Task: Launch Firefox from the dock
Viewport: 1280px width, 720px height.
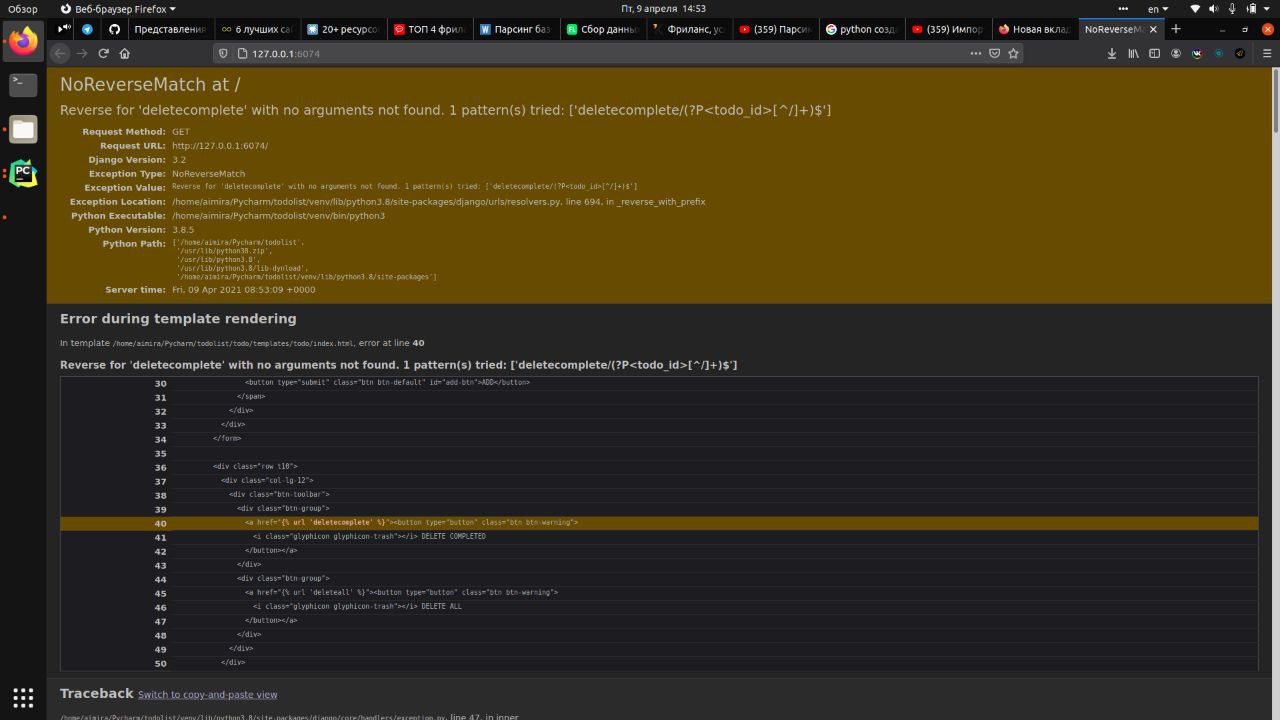Action: point(23,41)
